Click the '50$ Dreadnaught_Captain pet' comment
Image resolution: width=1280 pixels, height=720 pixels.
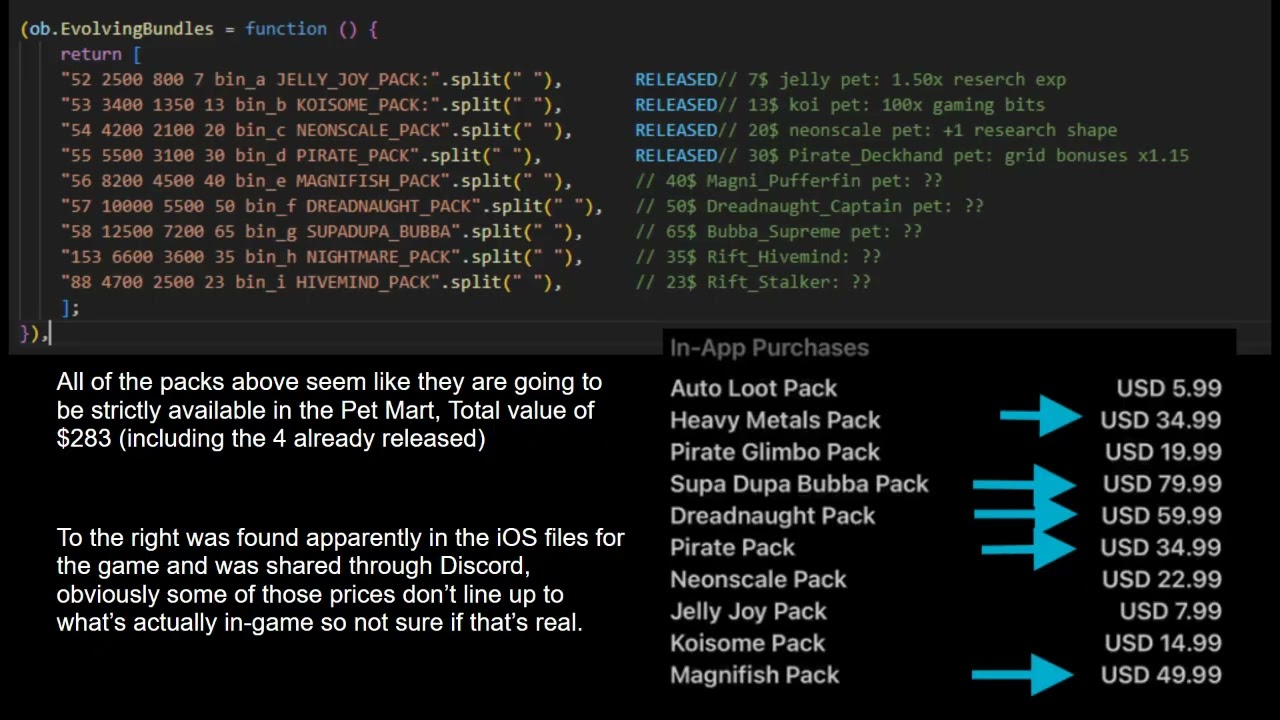pos(809,206)
